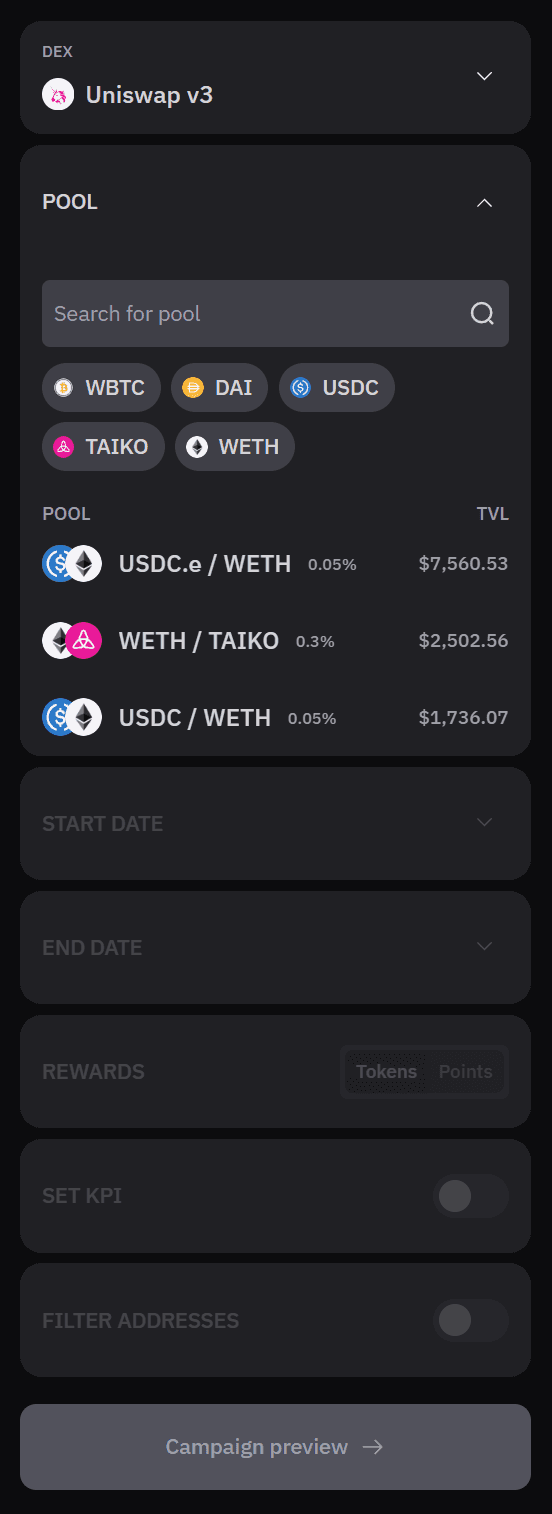This screenshot has height=1514, width=552.
Task: Click the Uniswap v3 logo icon
Action: [x=58, y=95]
